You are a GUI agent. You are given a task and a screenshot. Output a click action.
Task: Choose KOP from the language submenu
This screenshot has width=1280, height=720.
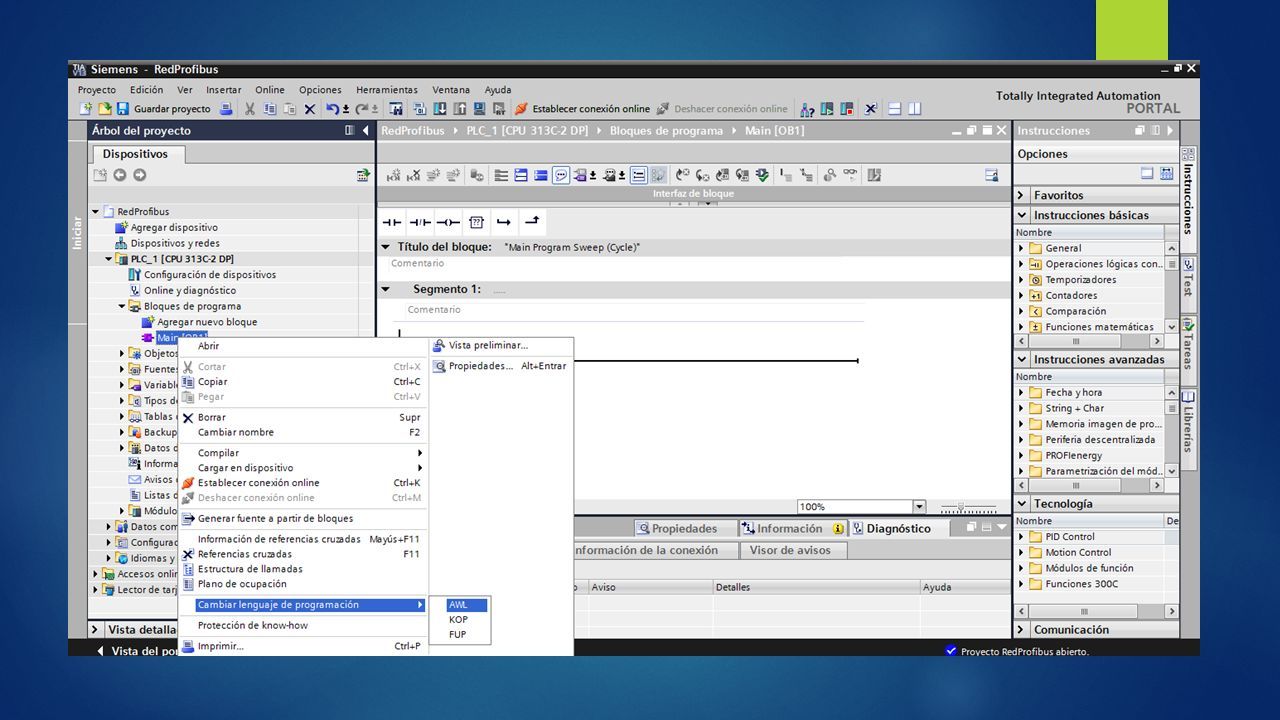pyautogui.click(x=458, y=620)
